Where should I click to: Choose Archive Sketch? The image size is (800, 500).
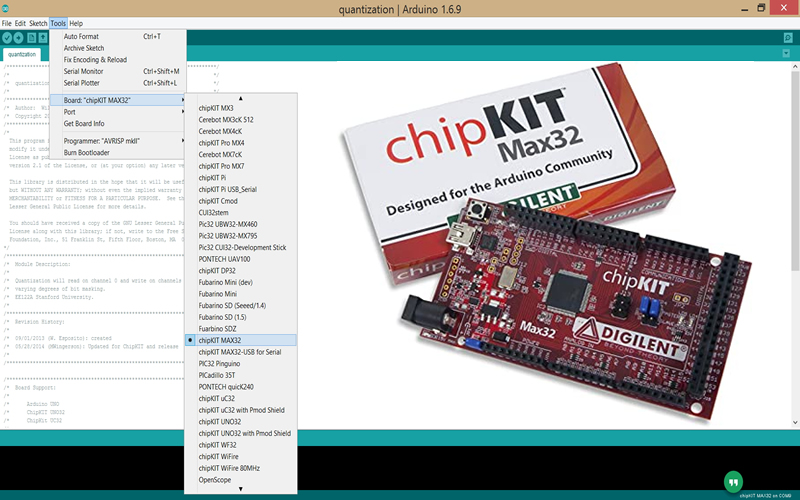tap(118, 48)
